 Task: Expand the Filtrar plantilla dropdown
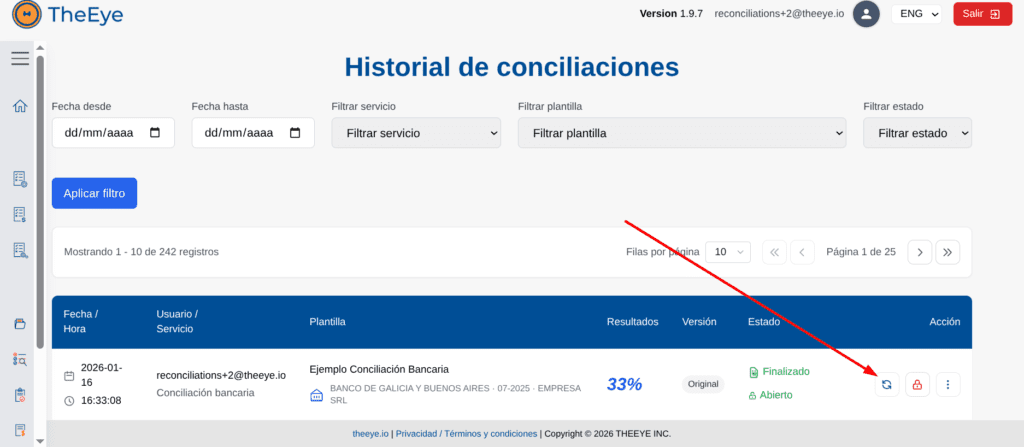click(x=681, y=133)
